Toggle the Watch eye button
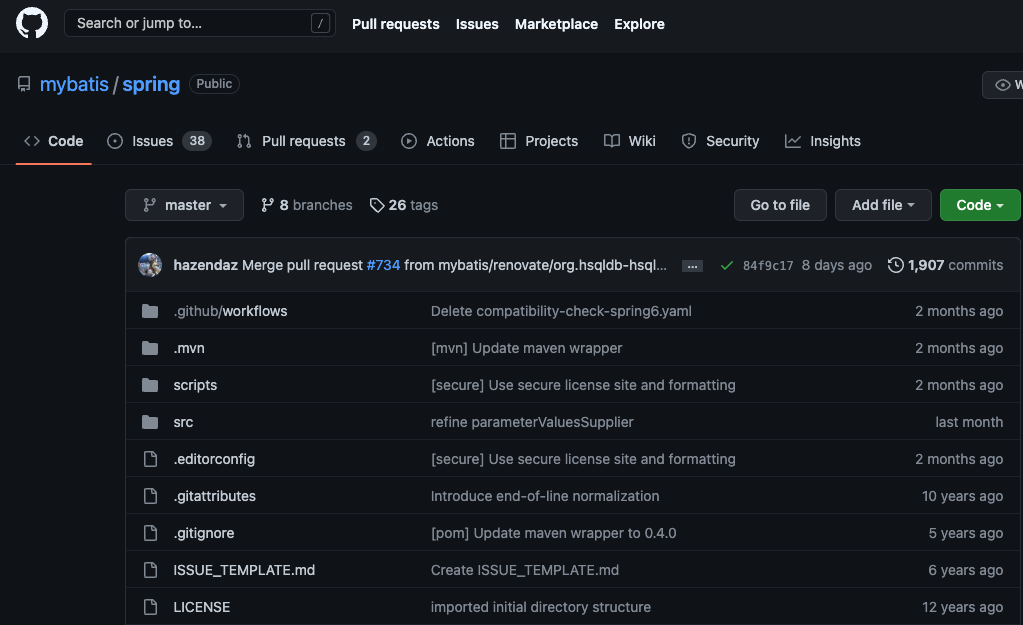This screenshot has height=625, width=1023. tap(1005, 85)
